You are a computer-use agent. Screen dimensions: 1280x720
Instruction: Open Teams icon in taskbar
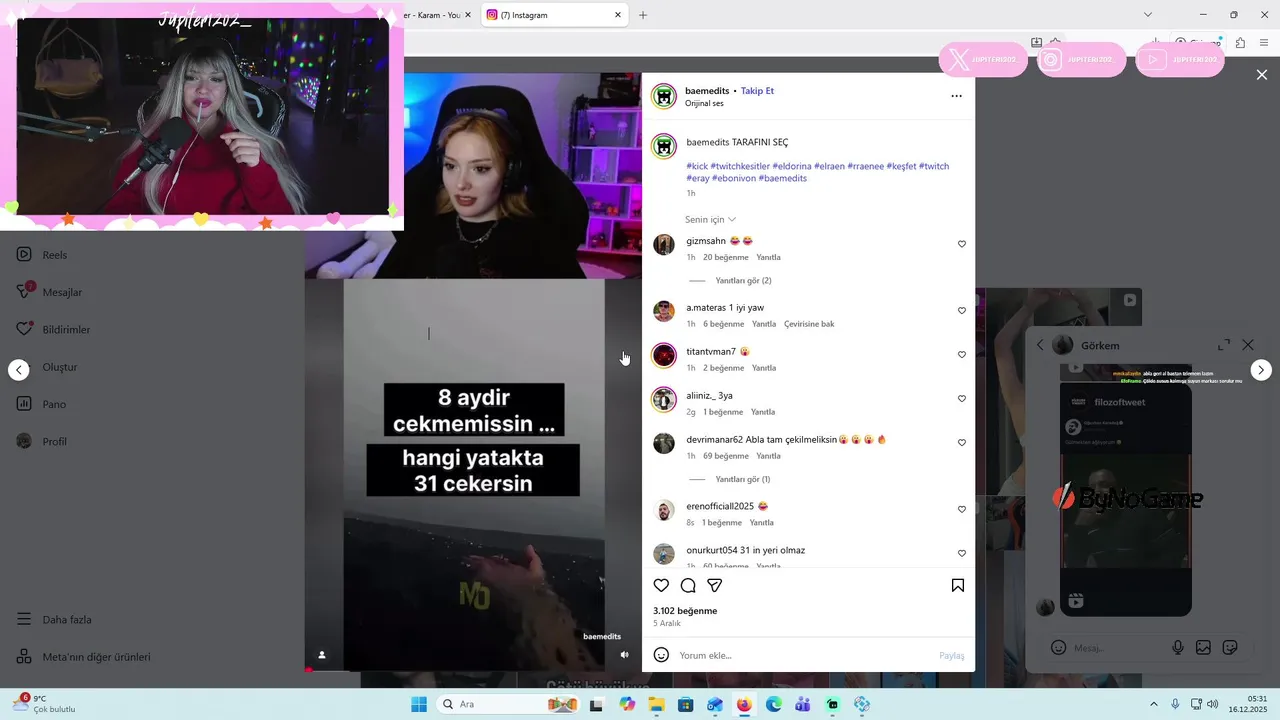(x=803, y=704)
